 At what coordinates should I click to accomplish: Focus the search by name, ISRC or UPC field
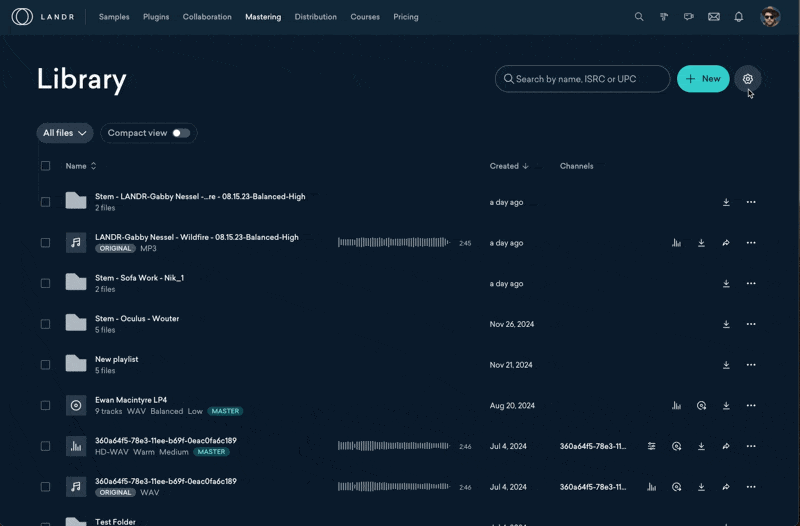(582, 79)
